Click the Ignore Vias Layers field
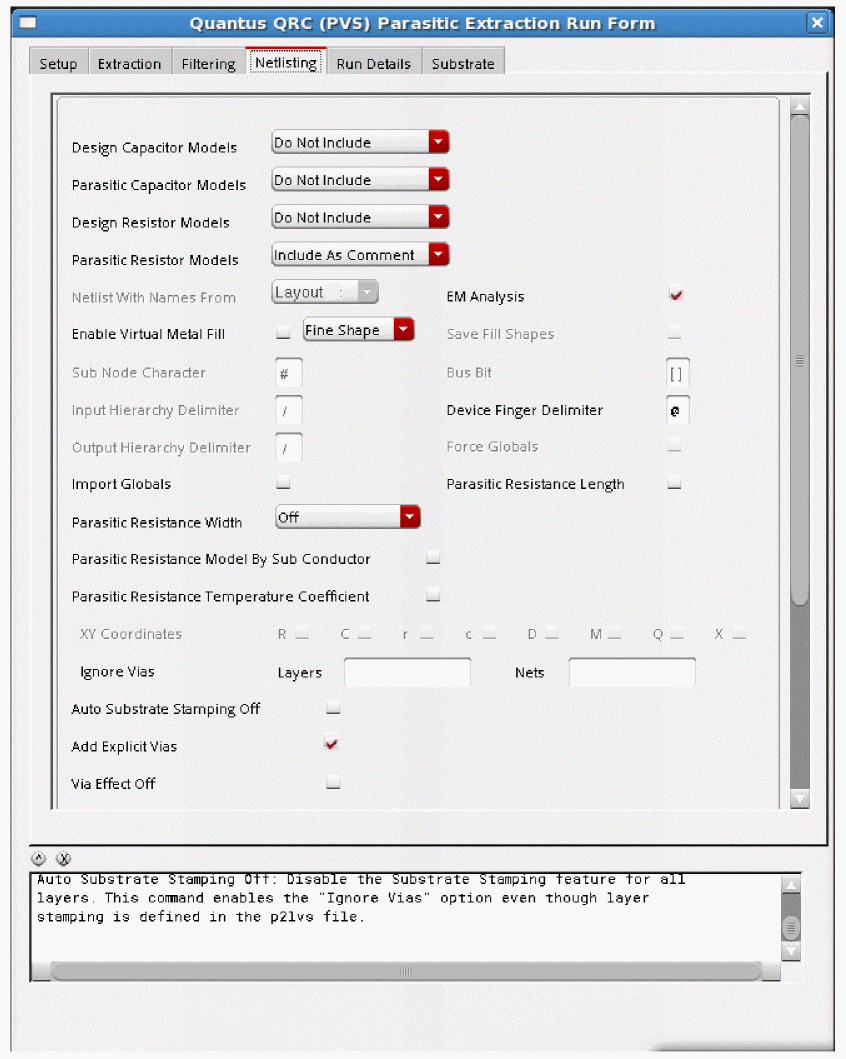 tap(407, 673)
